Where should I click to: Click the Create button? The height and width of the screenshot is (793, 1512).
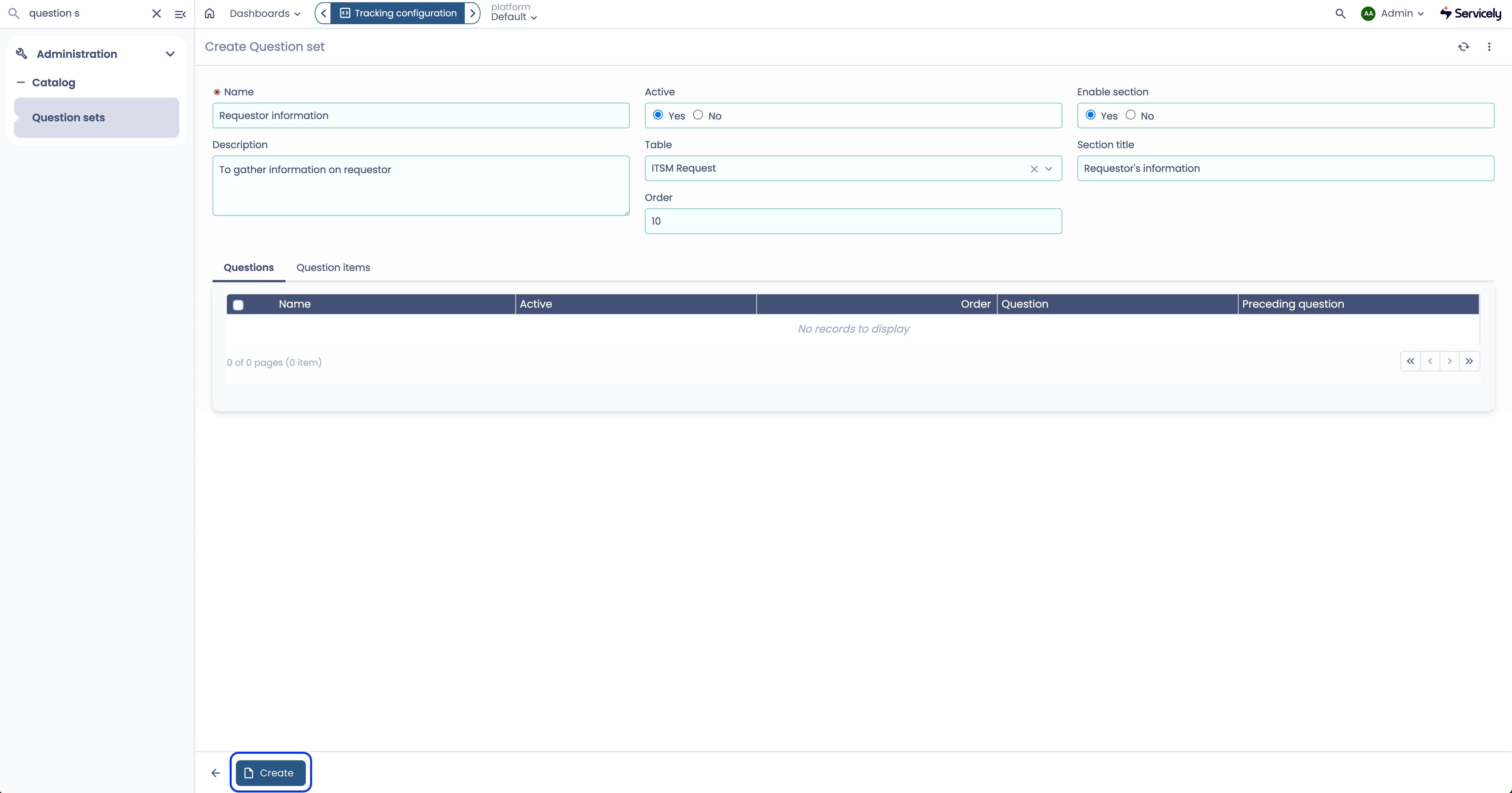(x=271, y=773)
